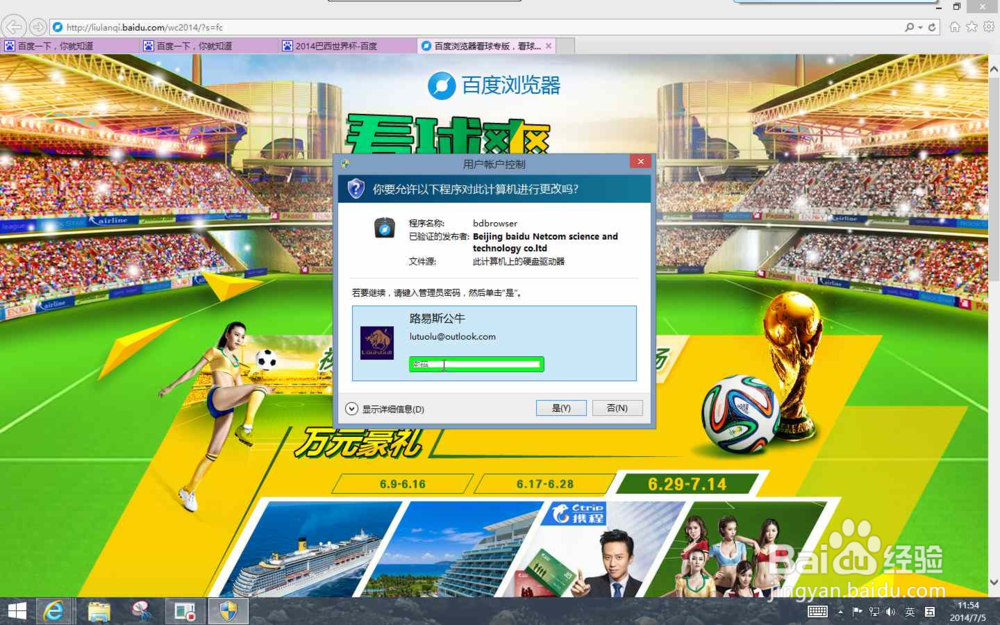Restore the browser window size

point(957,6)
